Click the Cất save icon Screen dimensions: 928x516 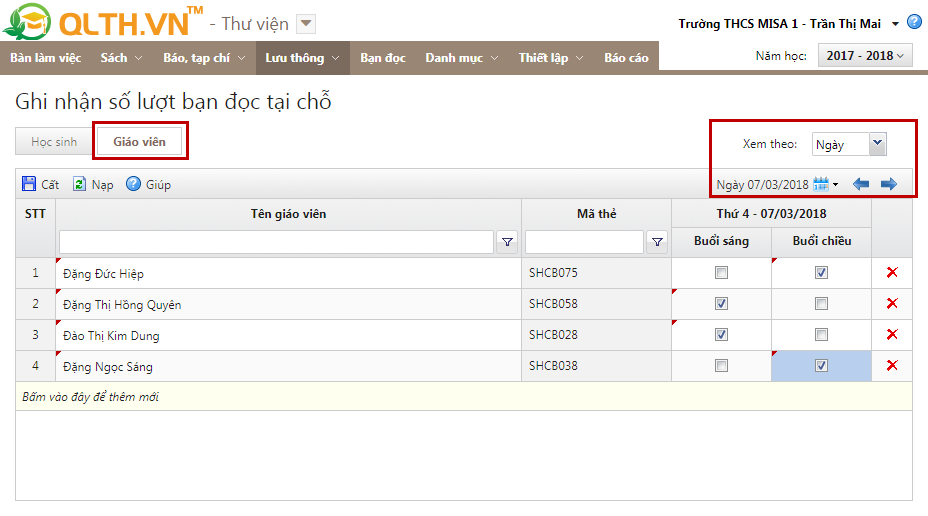pyautogui.click(x=28, y=184)
